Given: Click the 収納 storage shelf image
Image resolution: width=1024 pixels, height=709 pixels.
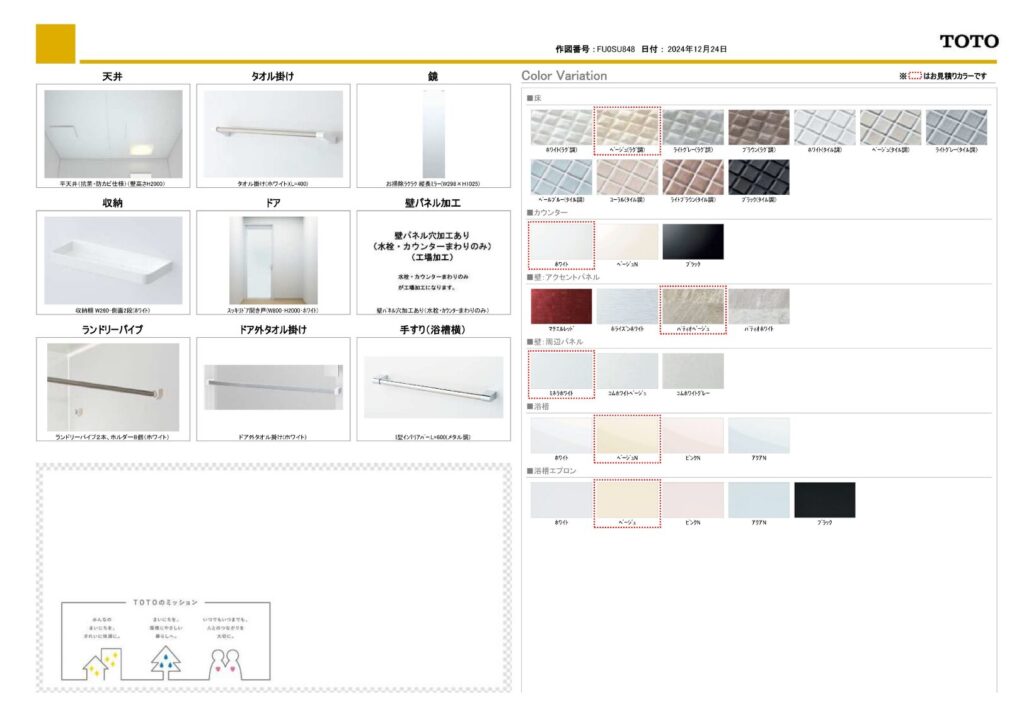Looking at the screenshot, I should point(113,260).
